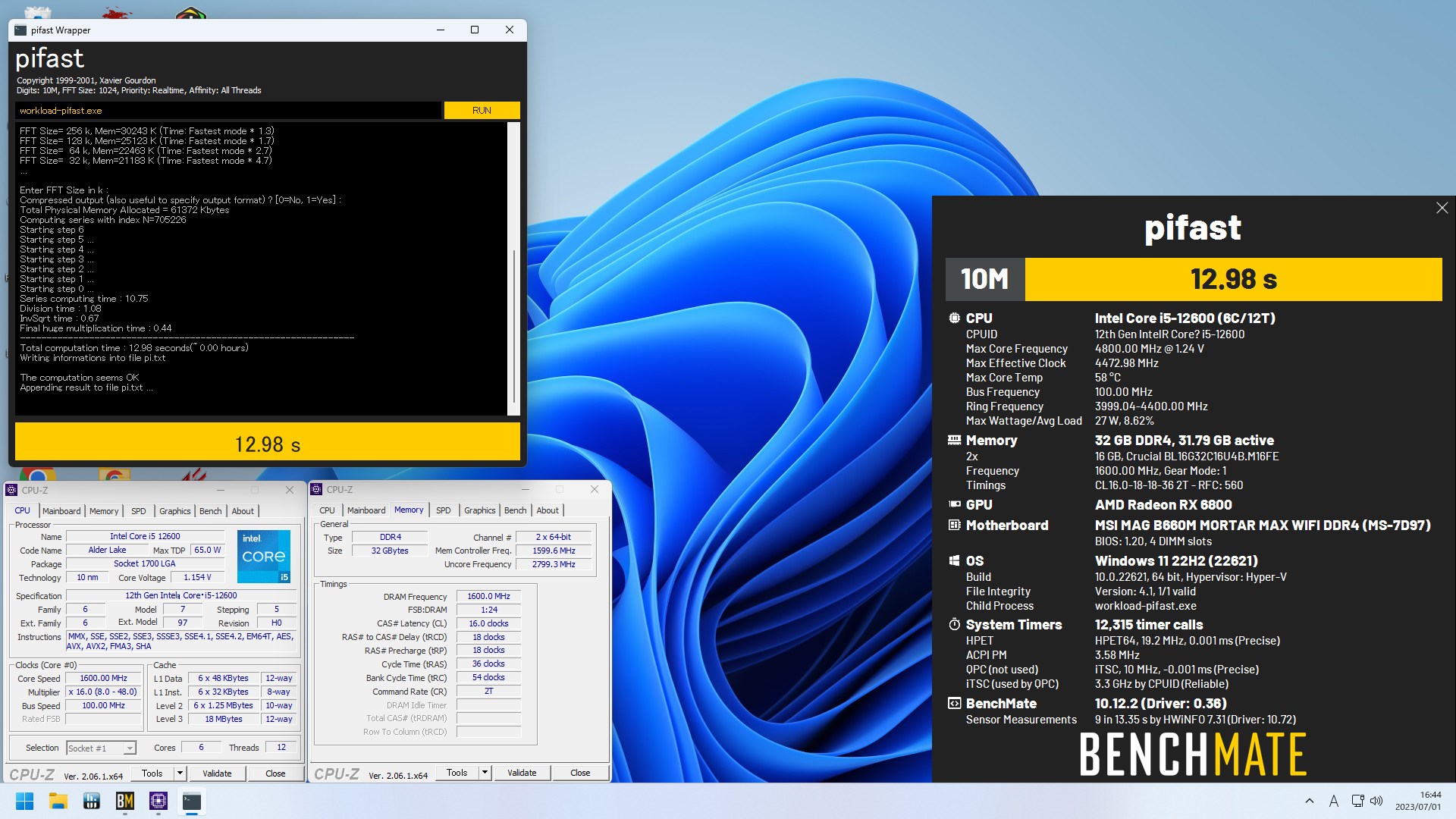This screenshot has height=819, width=1456.
Task: Select Graphics tab in right CPU-Z window
Action: [480, 510]
